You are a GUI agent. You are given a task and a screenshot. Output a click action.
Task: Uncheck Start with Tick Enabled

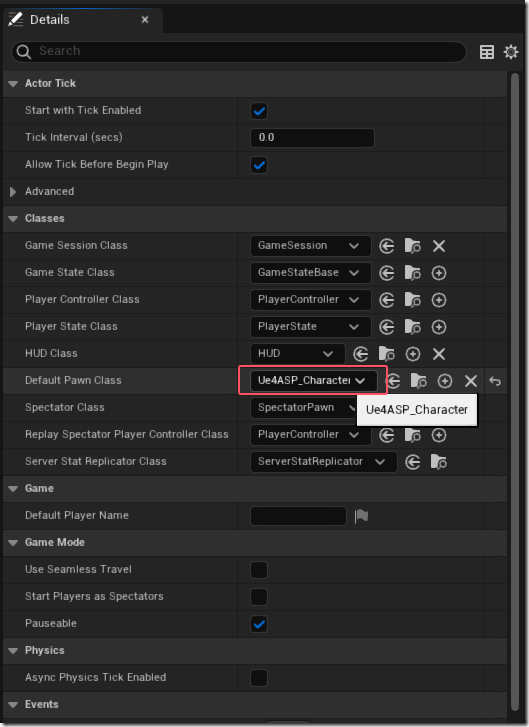[259, 111]
